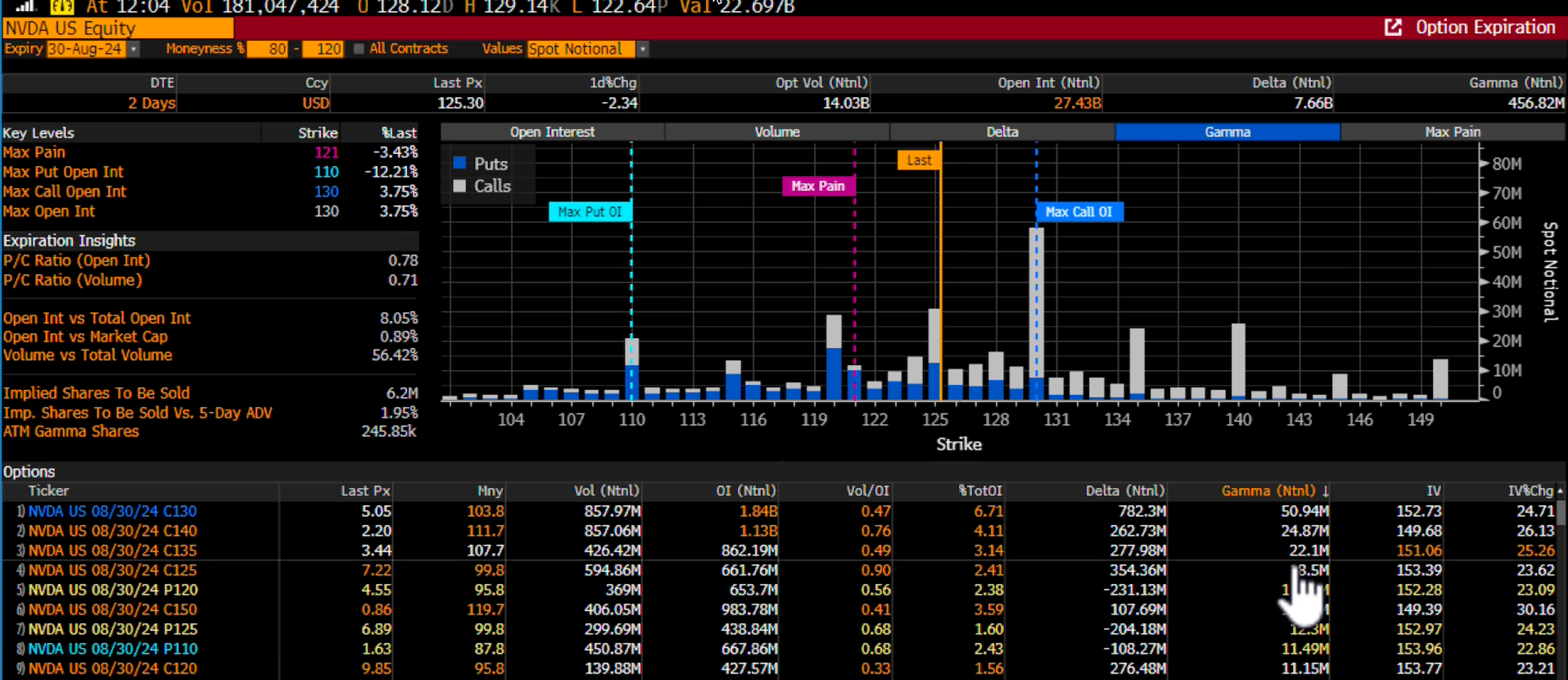Sort by the Gamma (Ntnl) column header
The image size is (1568, 680).
coord(1275,491)
